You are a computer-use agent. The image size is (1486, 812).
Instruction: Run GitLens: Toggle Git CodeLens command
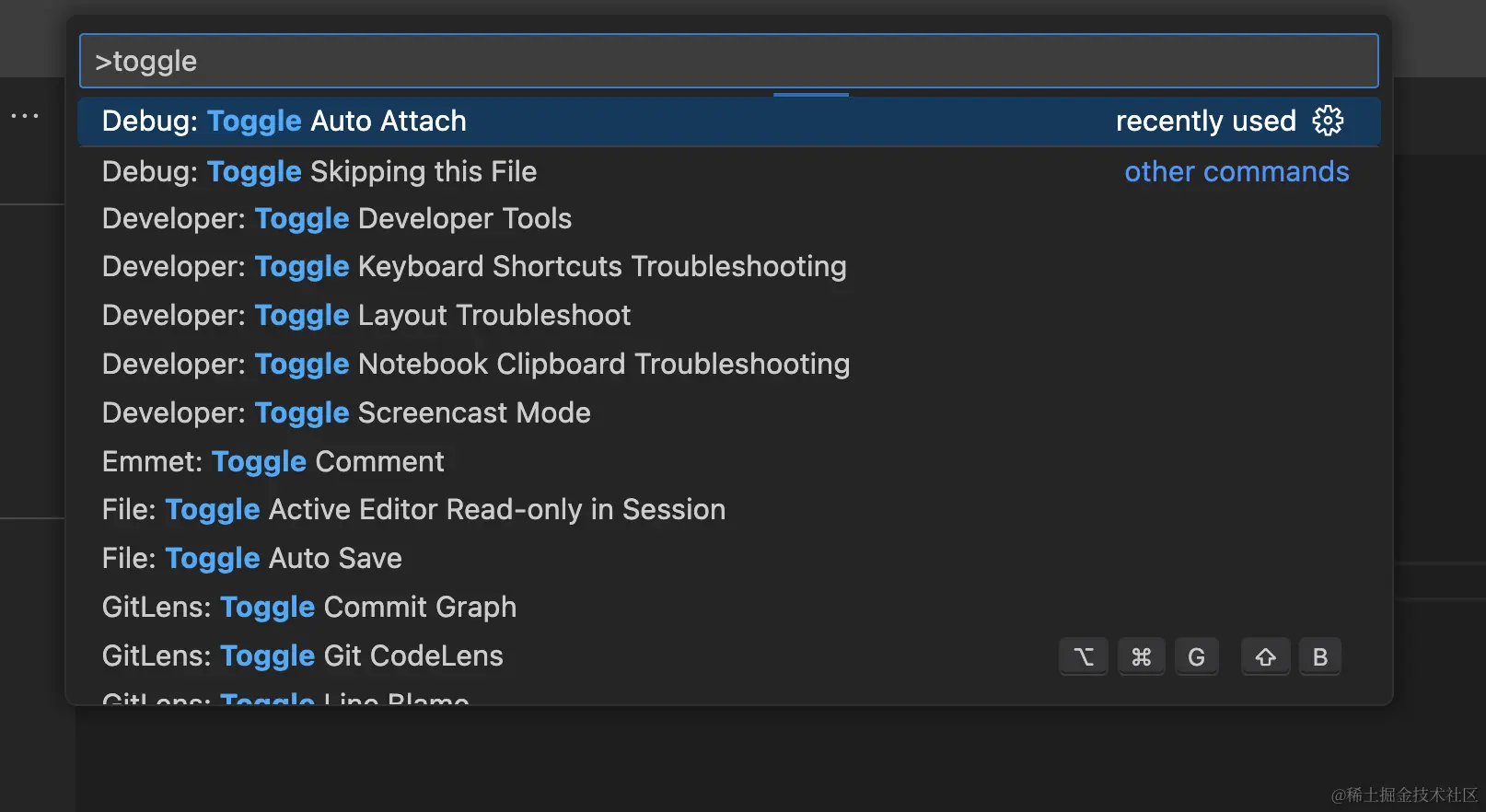[303, 656]
